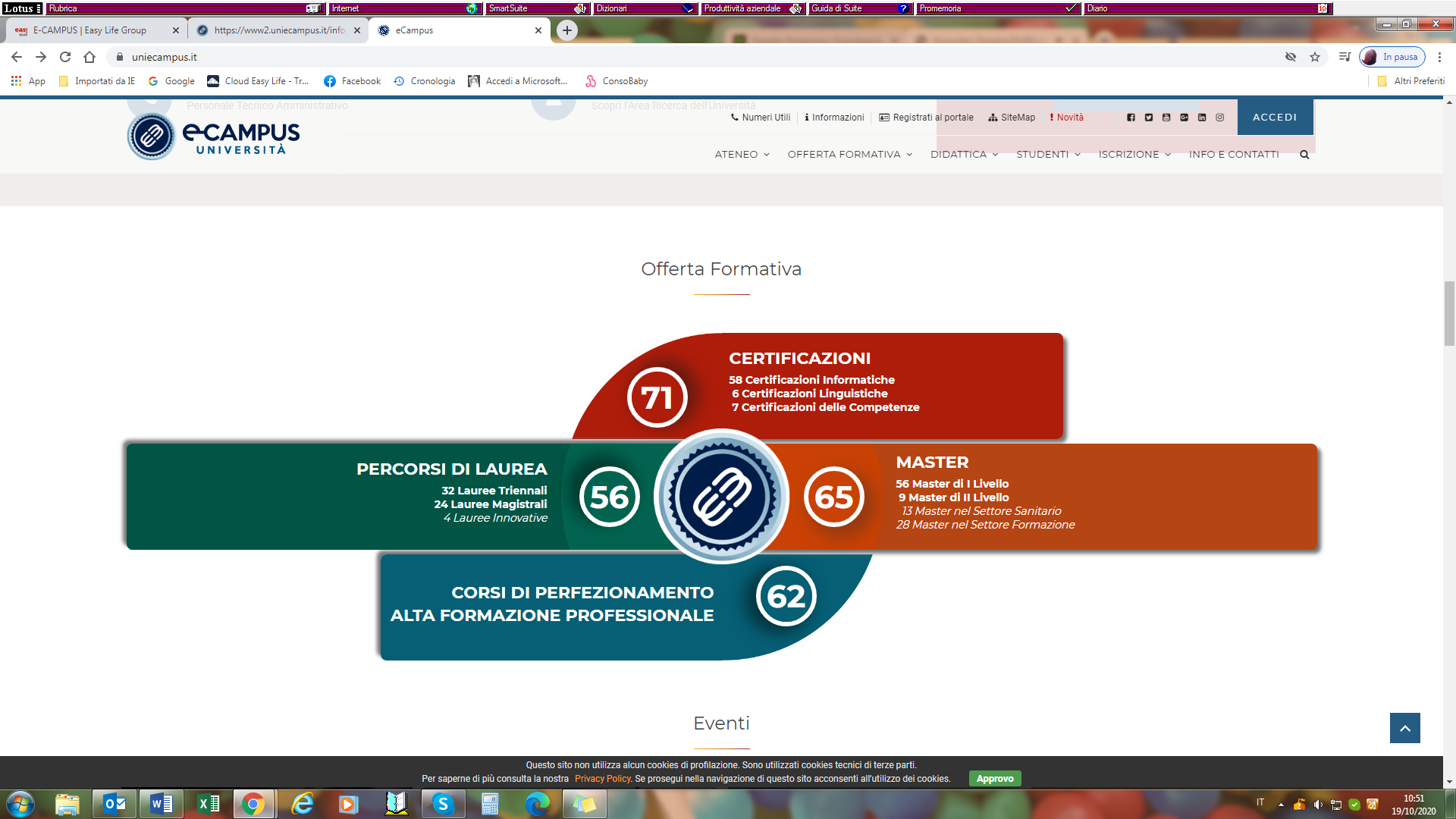The height and width of the screenshot is (819, 1456).
Task: Close the eCampus browser tab
Action: (x=538, y=30)
